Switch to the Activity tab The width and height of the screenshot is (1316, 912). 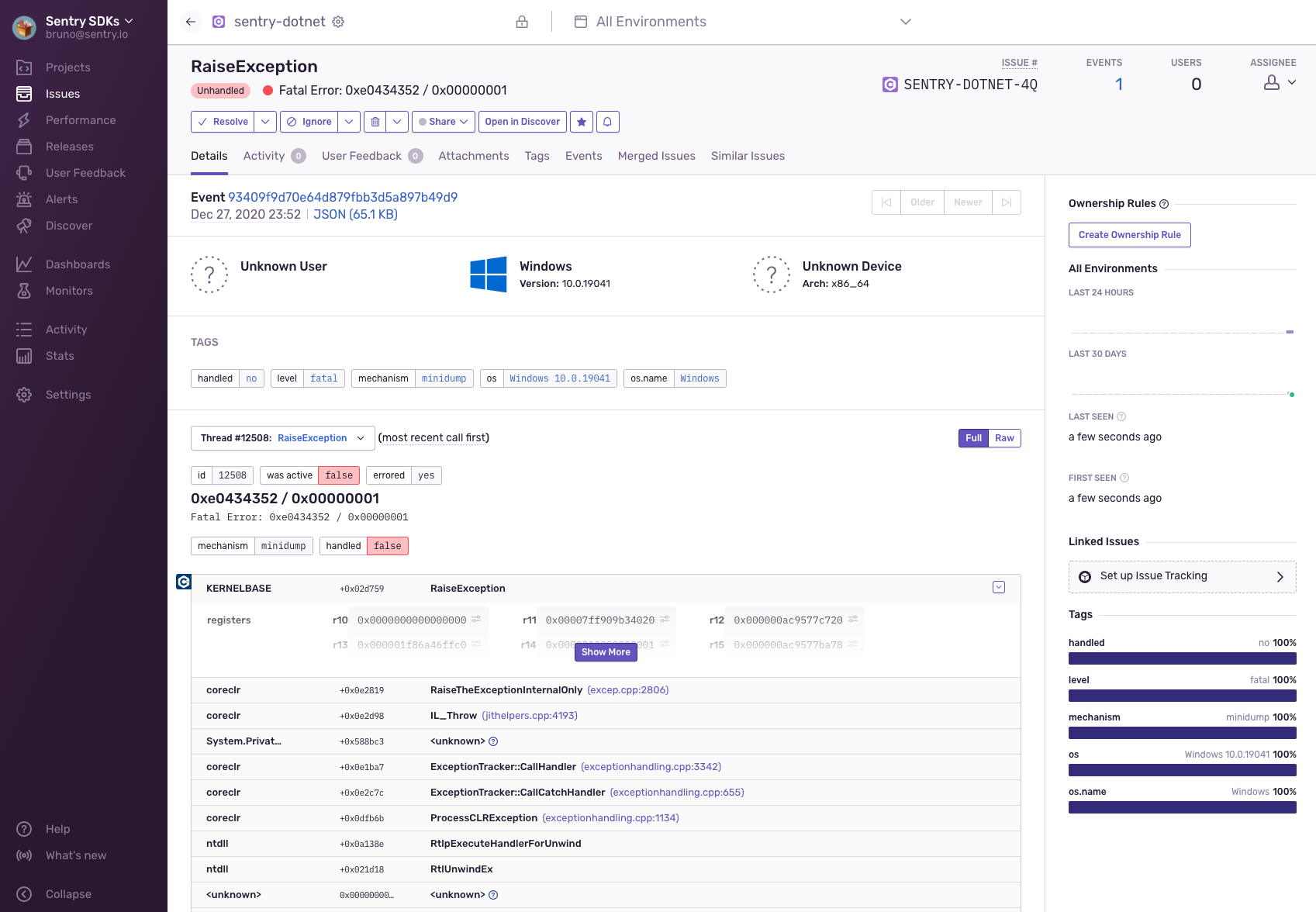(275, 156)
